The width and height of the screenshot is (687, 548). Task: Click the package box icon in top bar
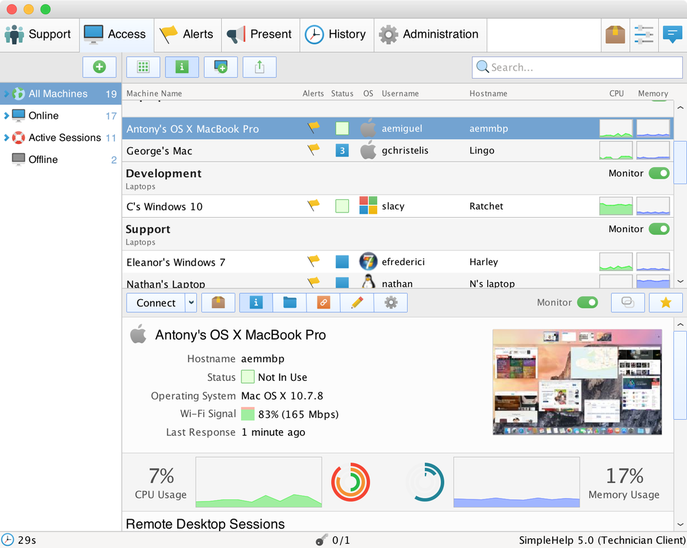pyautogui.click(x=615, y=35)
